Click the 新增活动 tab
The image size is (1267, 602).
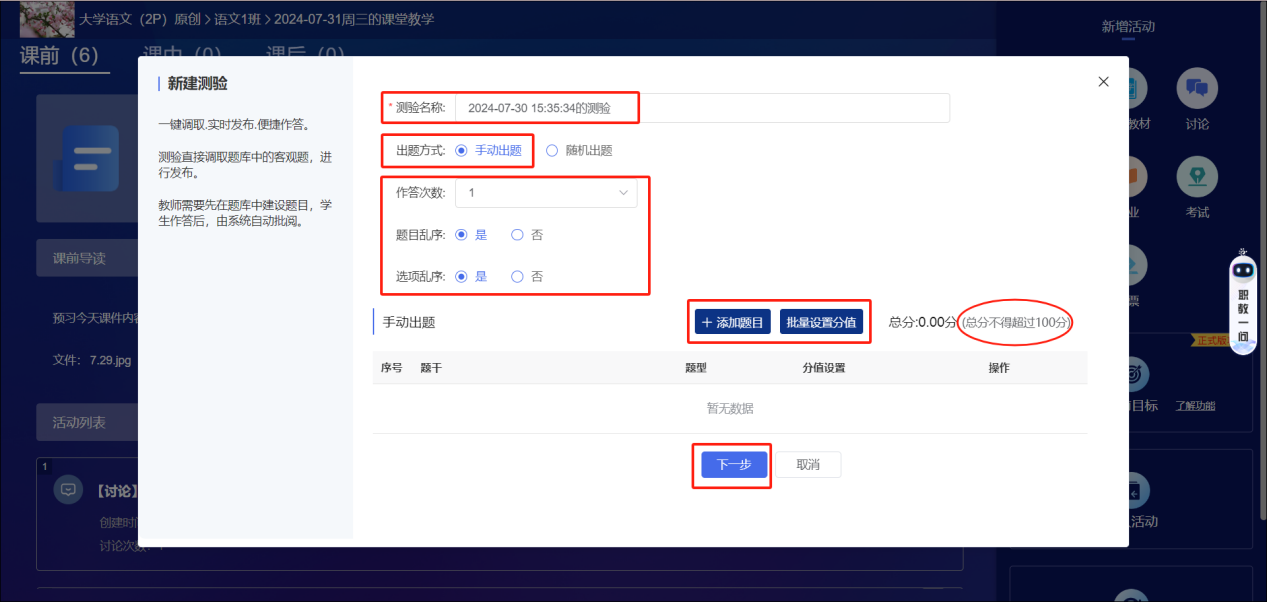1128,27
